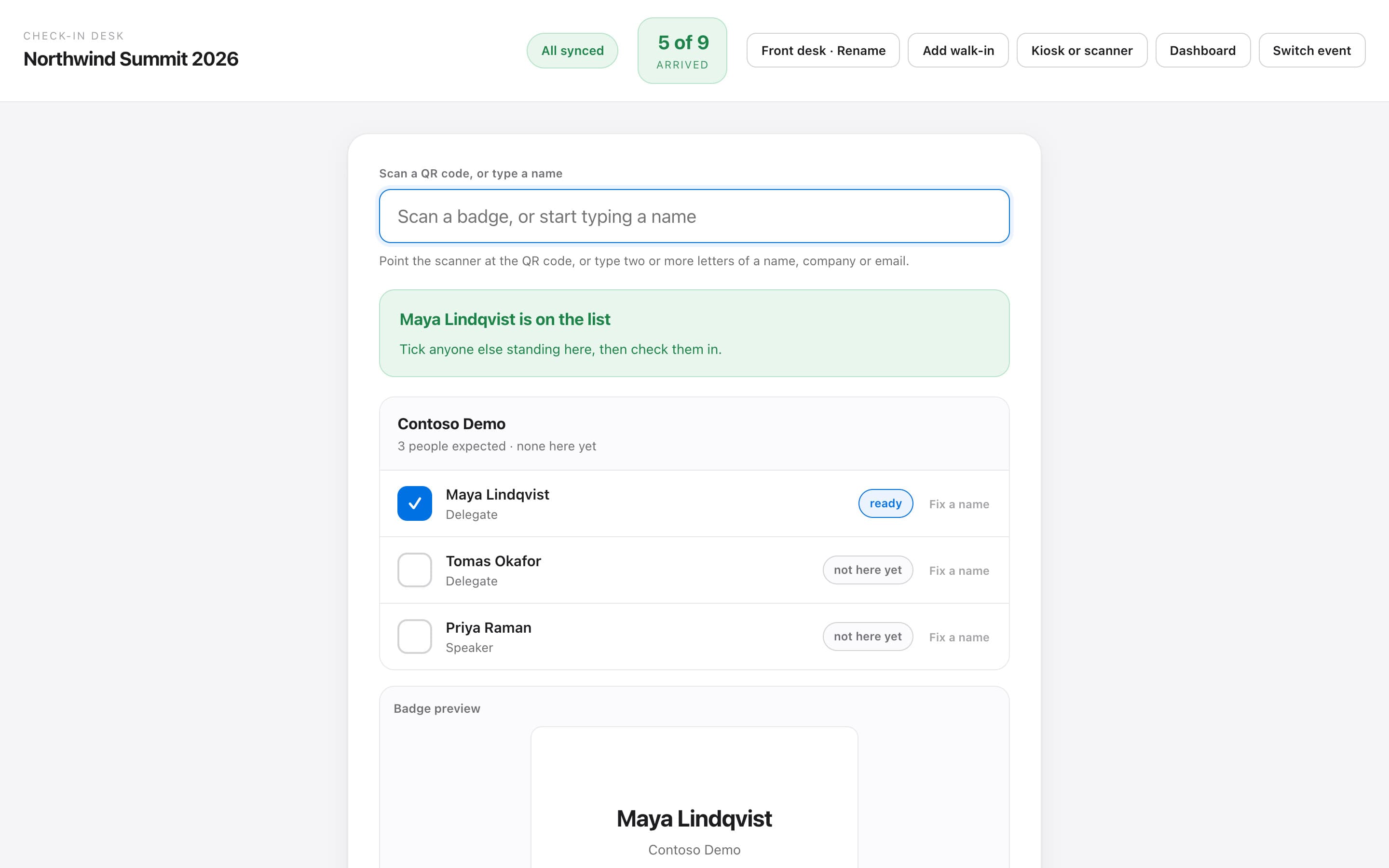Viewport: 1389px width, 868px height.
Task: Untick Maya Lindqvist's checkbox
Action: [x=414, y=503]
